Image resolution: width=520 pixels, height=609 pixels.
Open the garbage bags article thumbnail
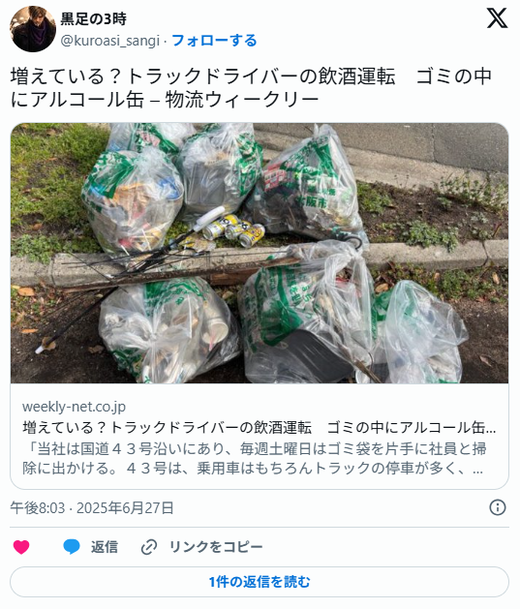pos(259,253)
